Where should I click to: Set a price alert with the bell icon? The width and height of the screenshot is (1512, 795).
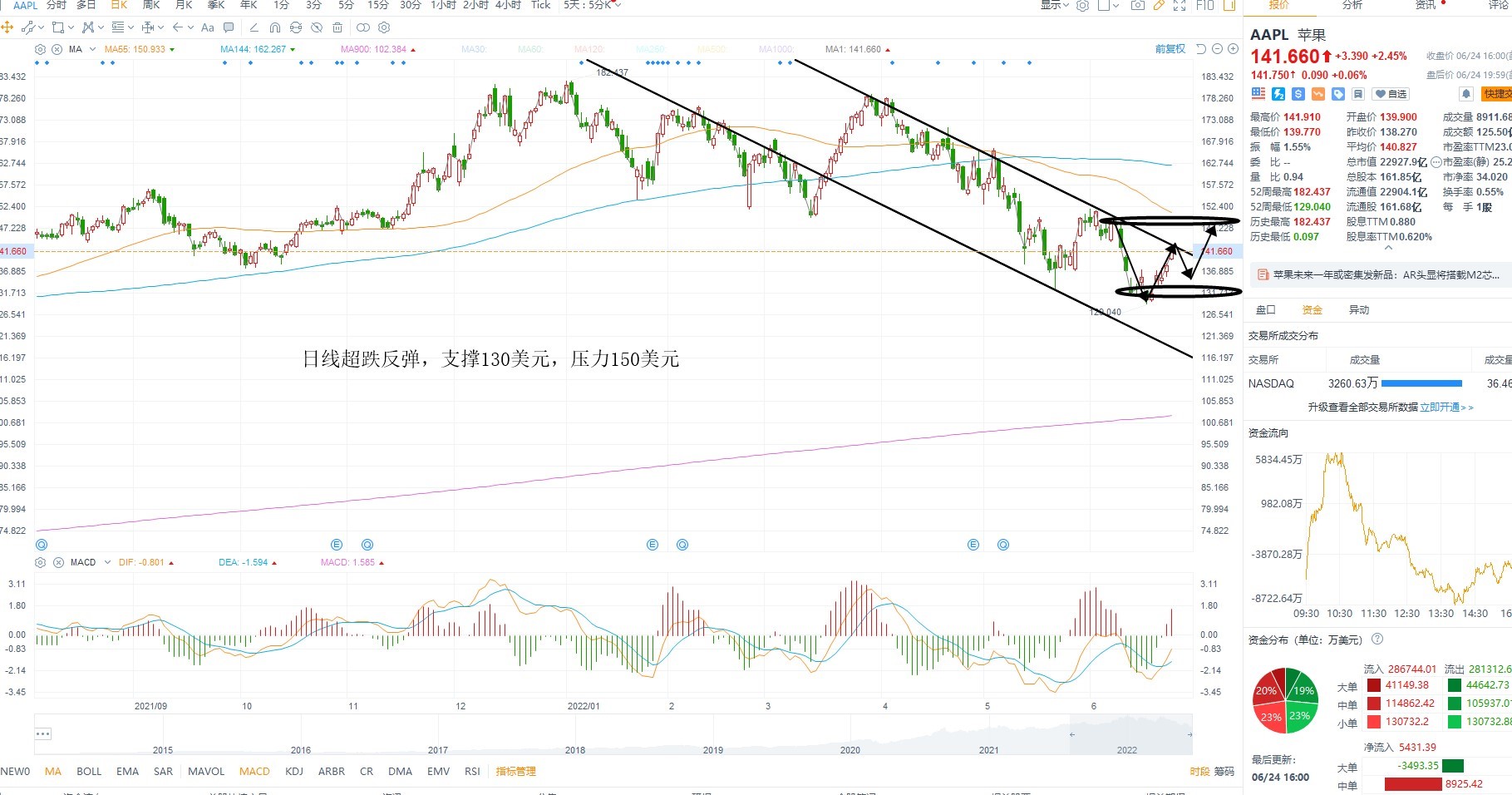[1466, 94]
